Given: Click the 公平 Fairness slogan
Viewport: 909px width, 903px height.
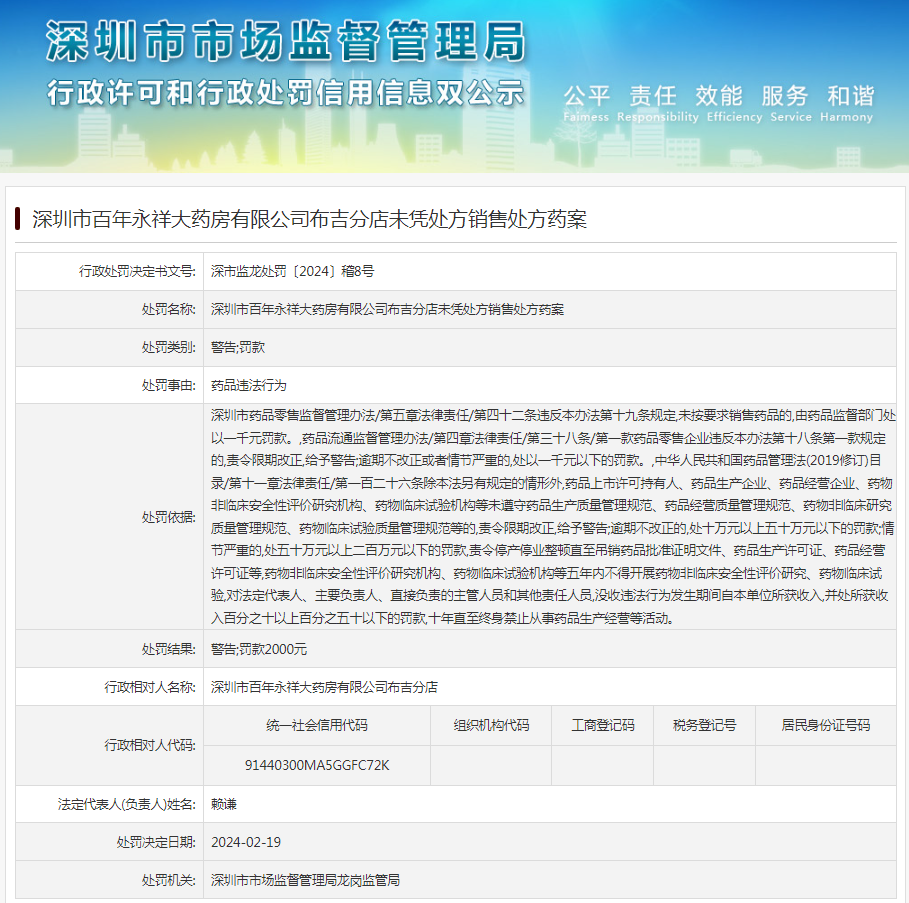Looking at the screenshot, I should coord(586,103).
